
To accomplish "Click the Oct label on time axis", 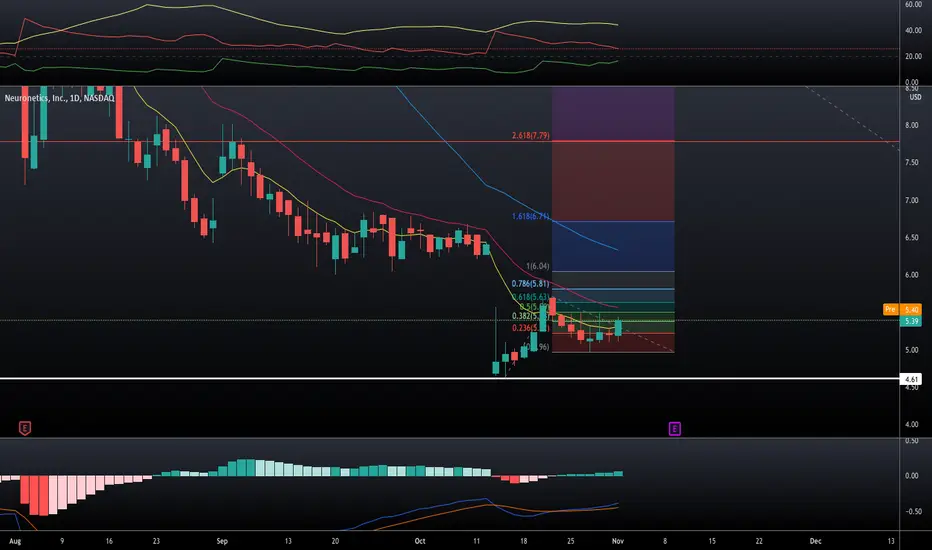I will coord(420,541).
